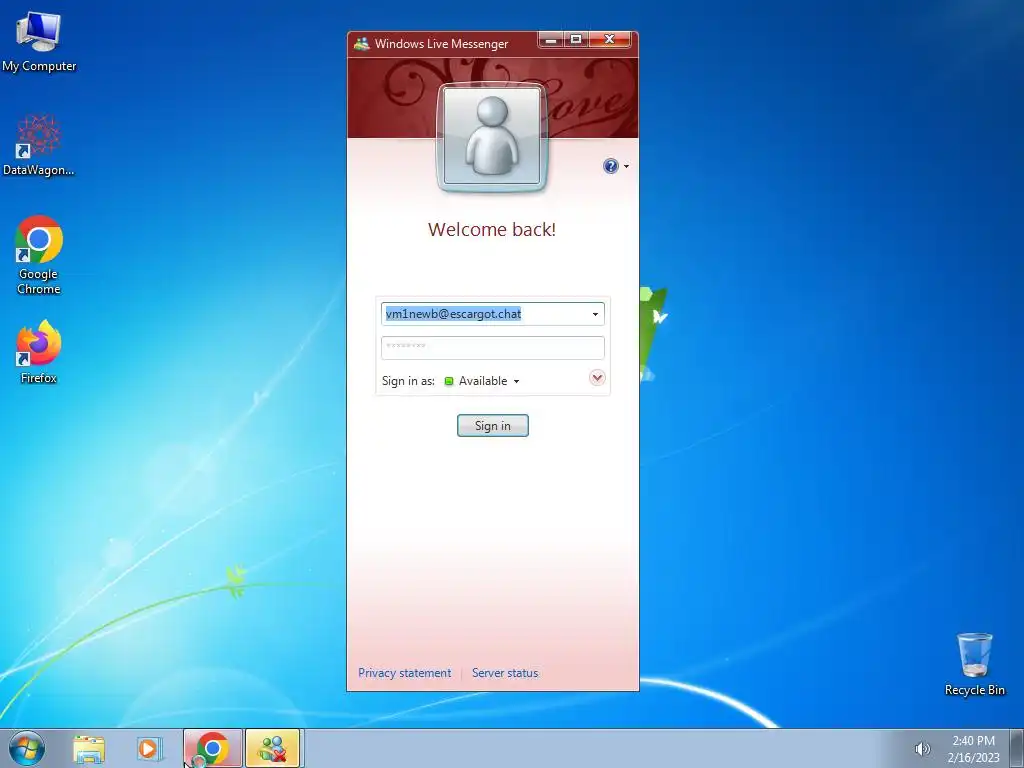
Task: Open the Sign in as Available status dropdown
Action: (x=482, y=381)
